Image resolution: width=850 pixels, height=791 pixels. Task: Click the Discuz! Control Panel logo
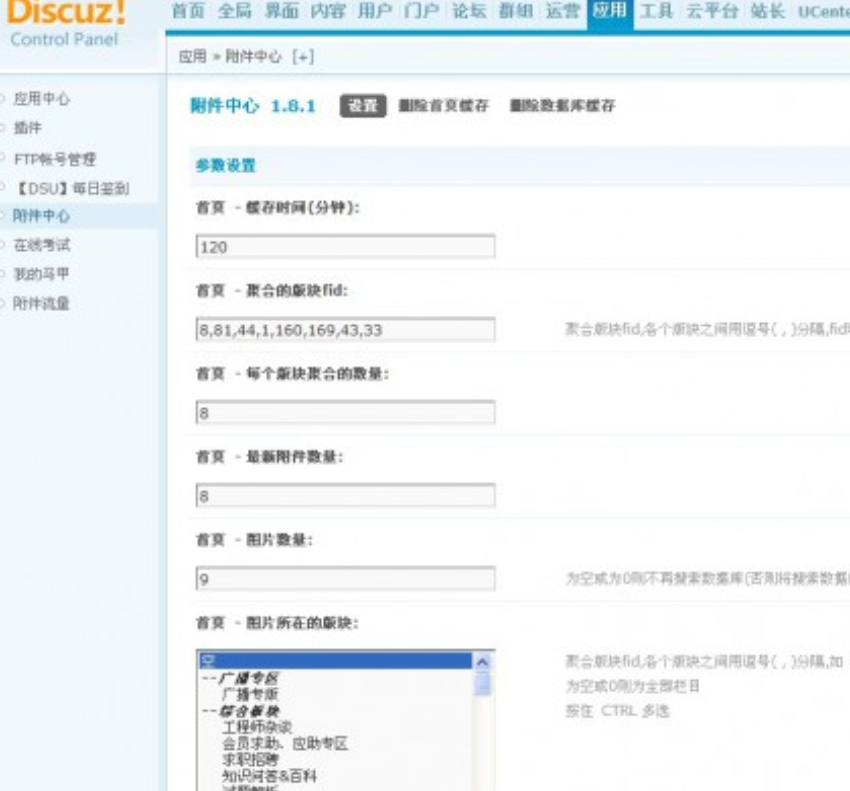pyautogui.click(x=66, y=24)
